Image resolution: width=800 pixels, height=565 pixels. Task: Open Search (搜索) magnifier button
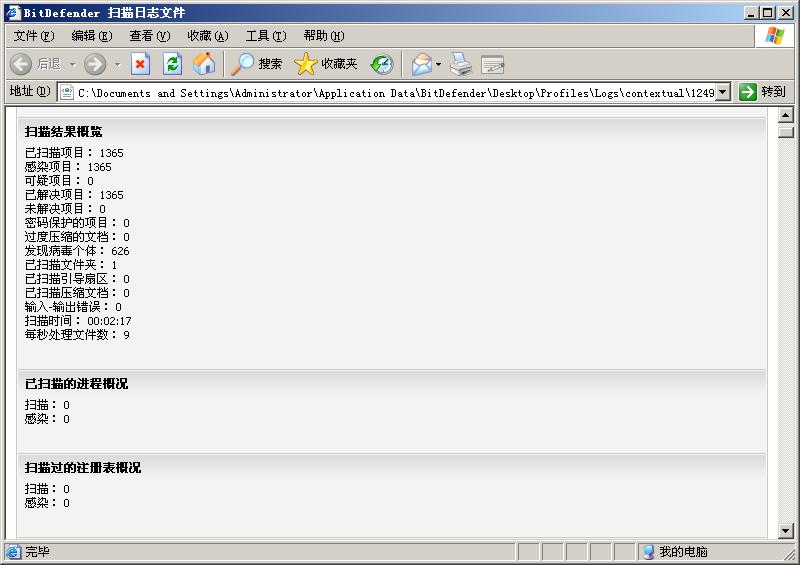coord(257,64)
